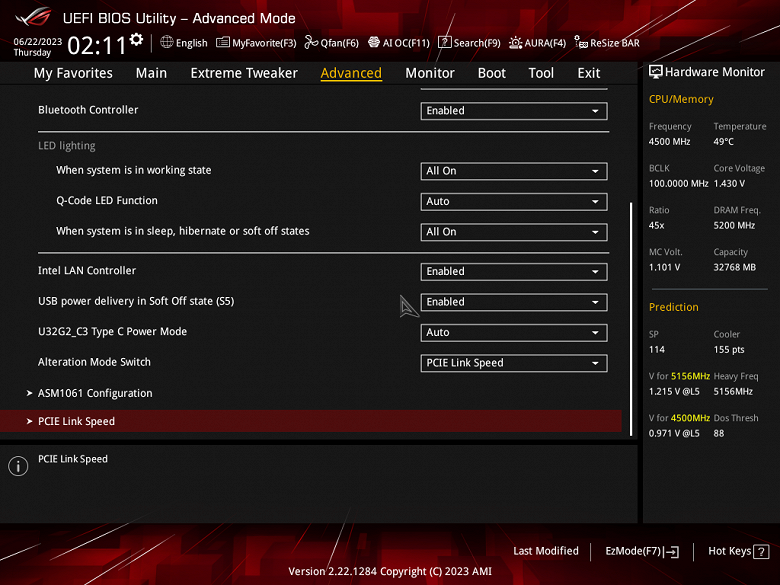Switch to the Extreme Tweaker tab
The image size is (780, 585).
click(244, 73)
